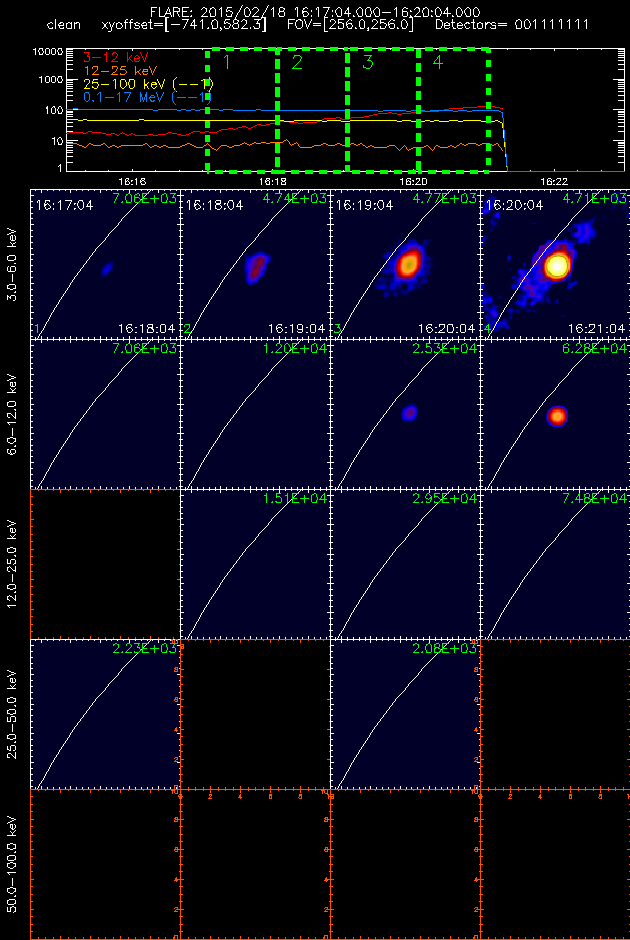Select the 6.0-12.0 keV panel labeled 1.20E+04

[255, 414]
